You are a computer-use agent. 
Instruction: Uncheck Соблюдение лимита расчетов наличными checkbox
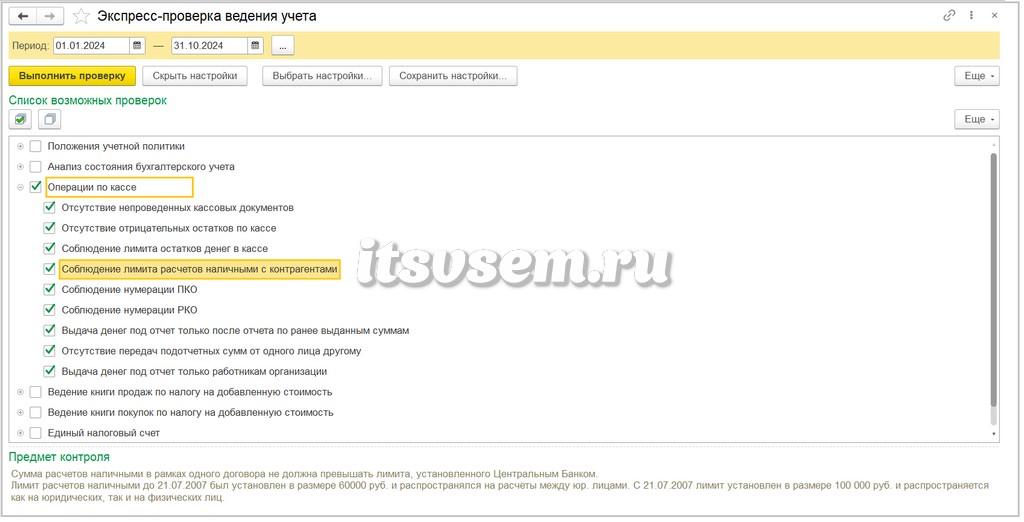[49, 269]
